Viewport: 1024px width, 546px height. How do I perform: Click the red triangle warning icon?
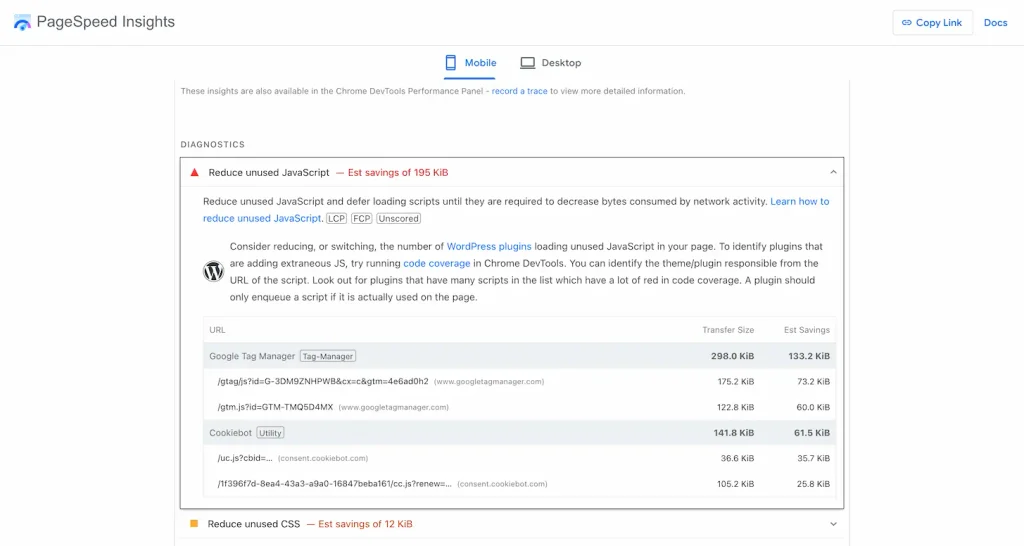tap(194, 172)
